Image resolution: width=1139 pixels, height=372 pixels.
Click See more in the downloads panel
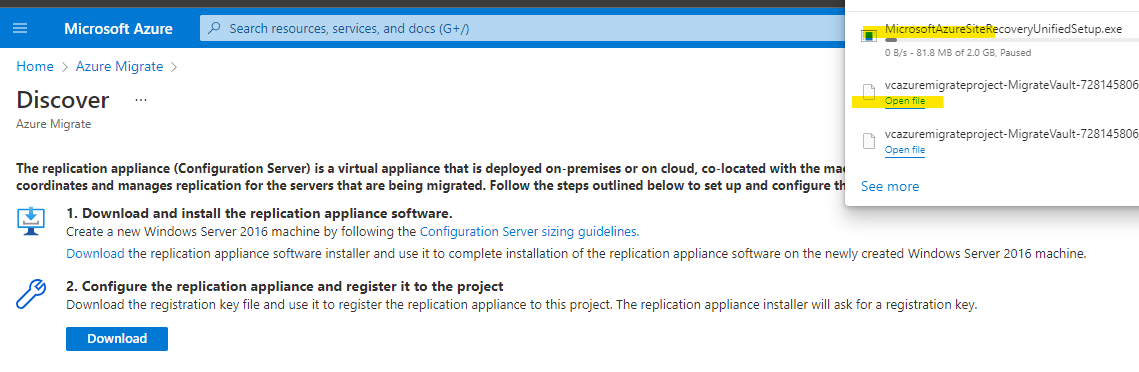pos(890,187)
